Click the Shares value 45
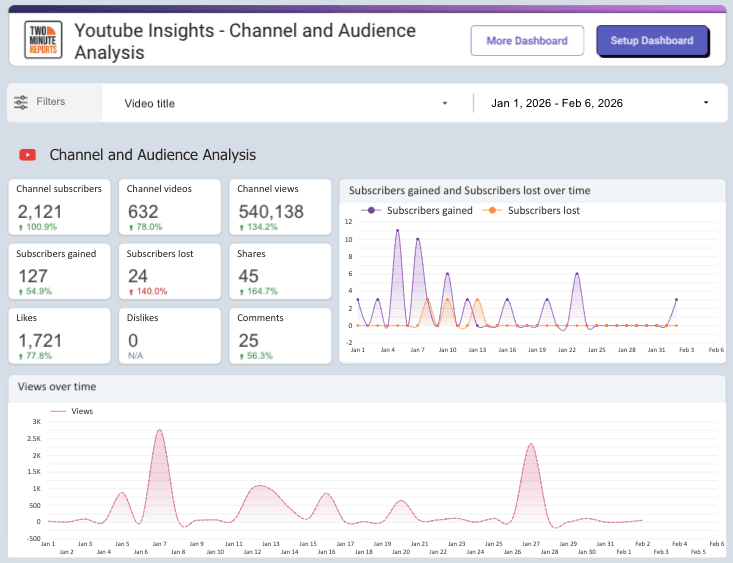733x563 pixels. tap(248, 276)
